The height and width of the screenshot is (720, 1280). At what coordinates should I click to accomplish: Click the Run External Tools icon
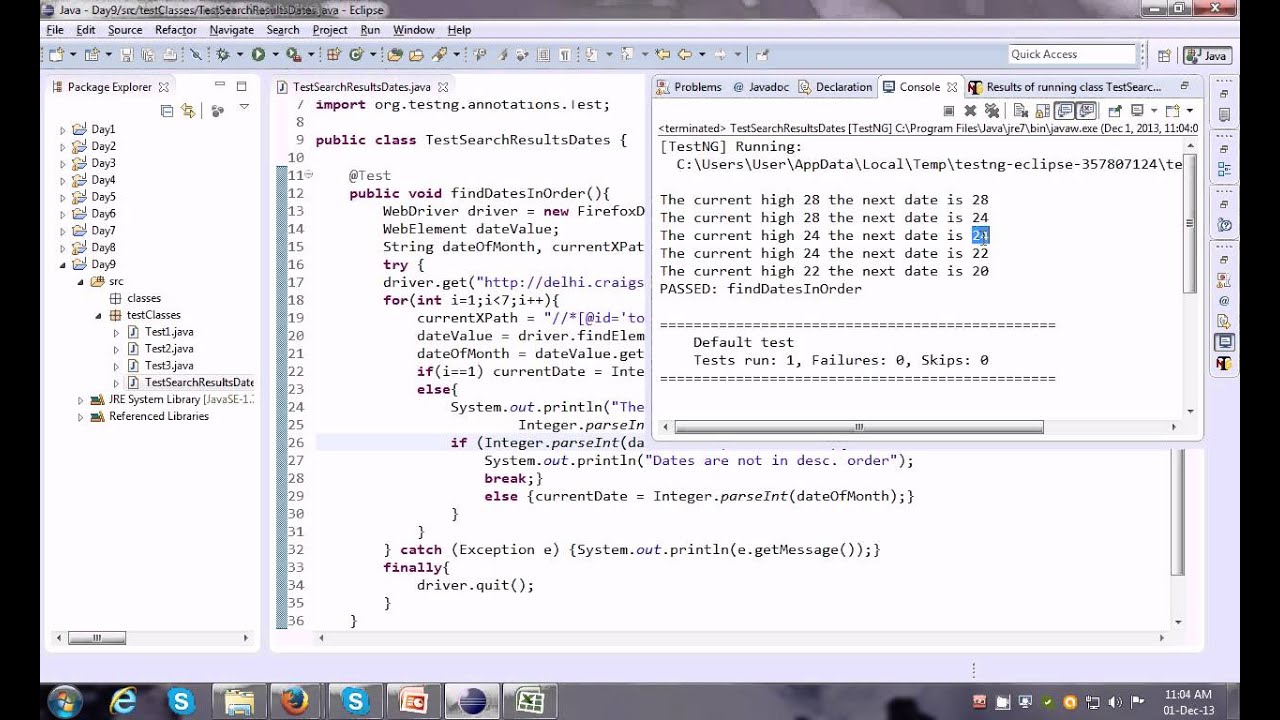coord(293,55)
